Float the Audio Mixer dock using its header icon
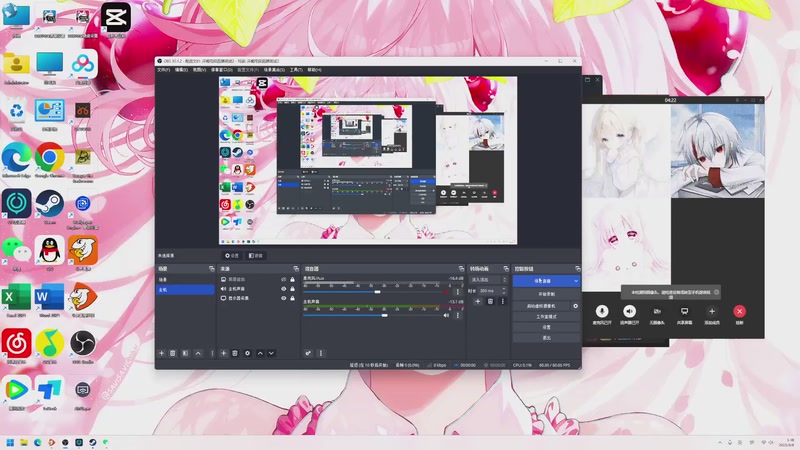 461,268
